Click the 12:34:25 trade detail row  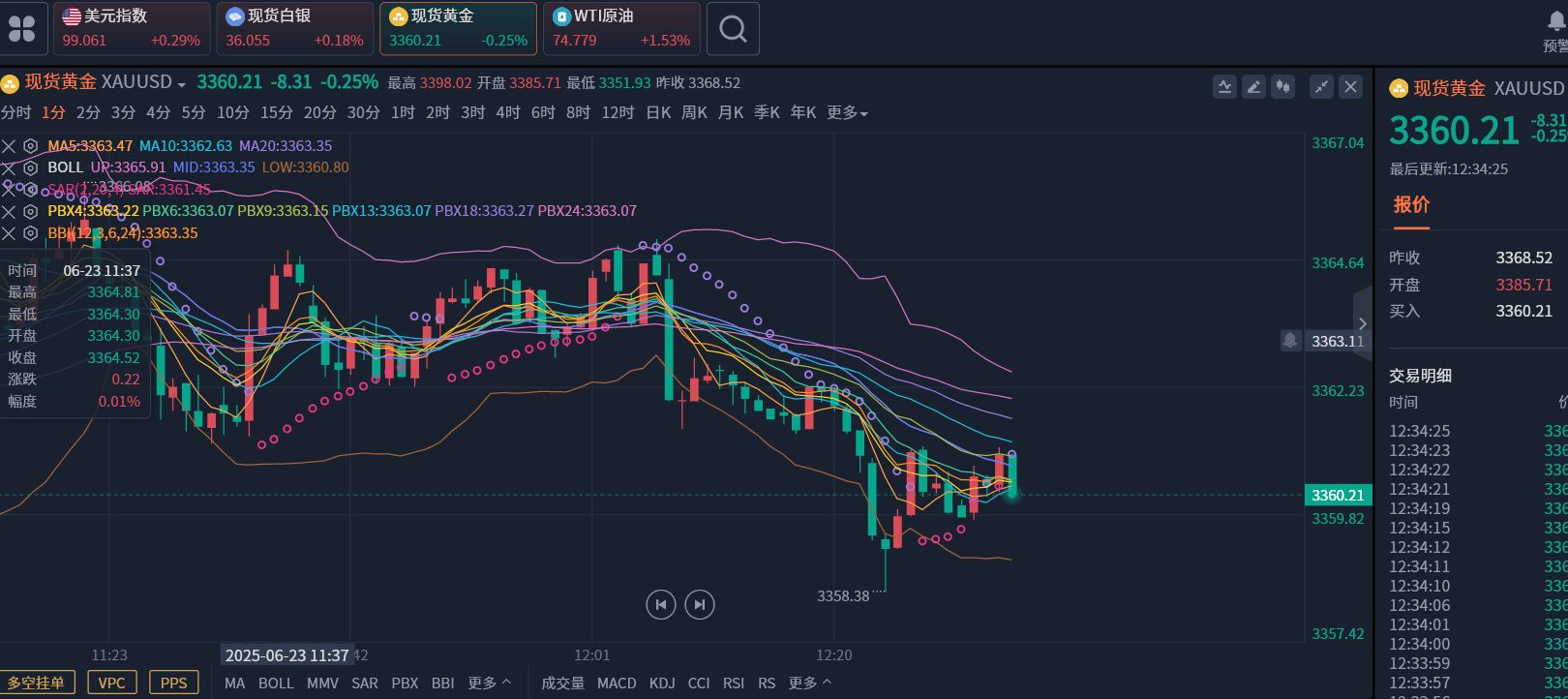pos(1478,431)
